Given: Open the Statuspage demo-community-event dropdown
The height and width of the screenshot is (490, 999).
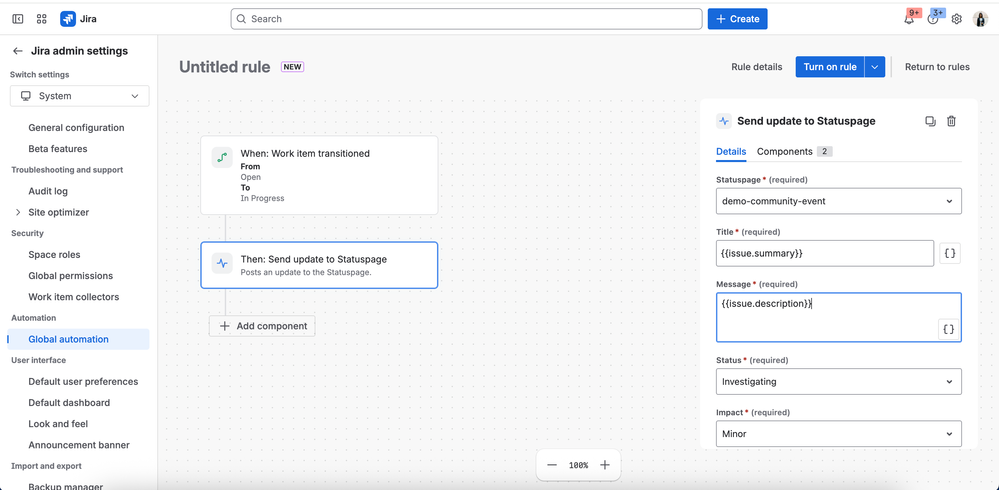Looking at the screenshot, I should pos(838,201).
